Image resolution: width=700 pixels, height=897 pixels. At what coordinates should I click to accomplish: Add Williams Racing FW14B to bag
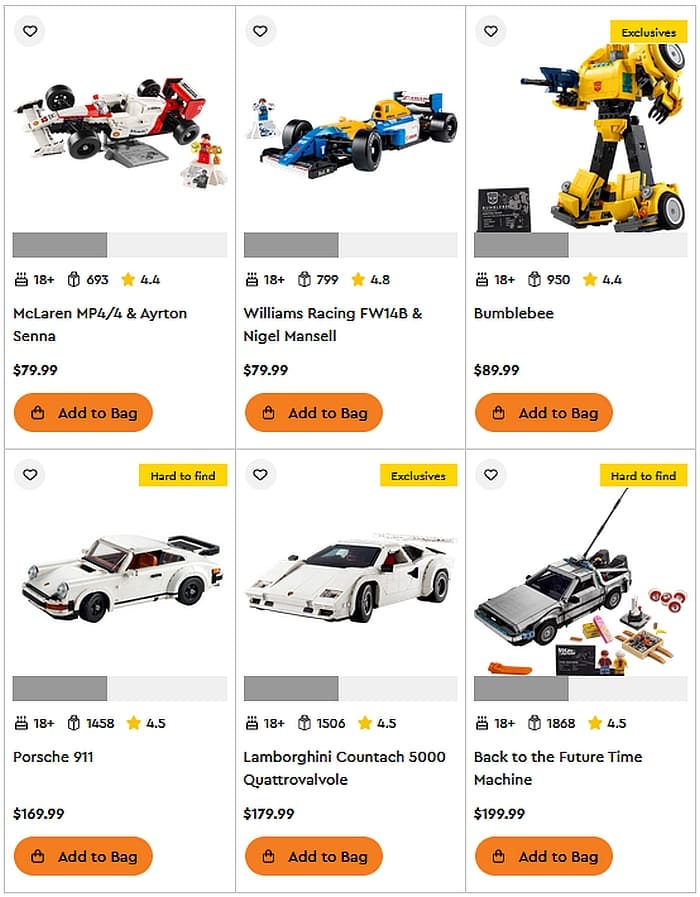point(314,412)
